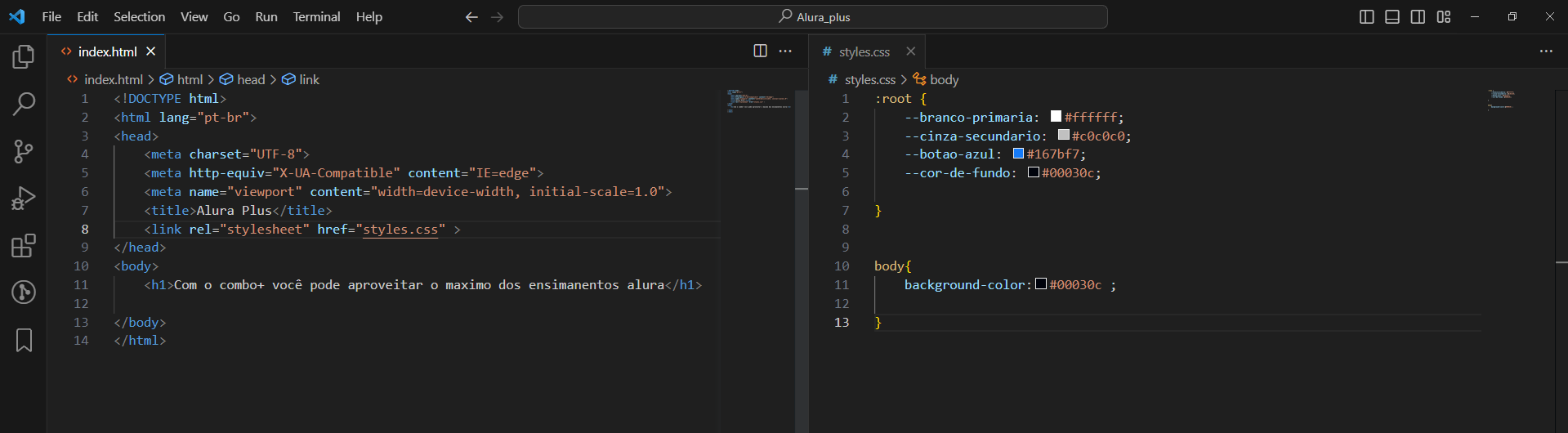Open the Run and Debug view
Viewport: 1568px width, 433px height.
coord(24,199)
